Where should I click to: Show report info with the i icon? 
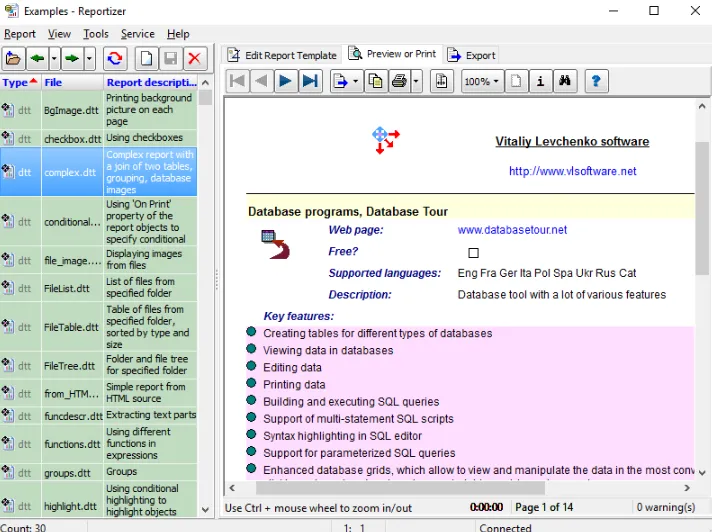point(540,81)
